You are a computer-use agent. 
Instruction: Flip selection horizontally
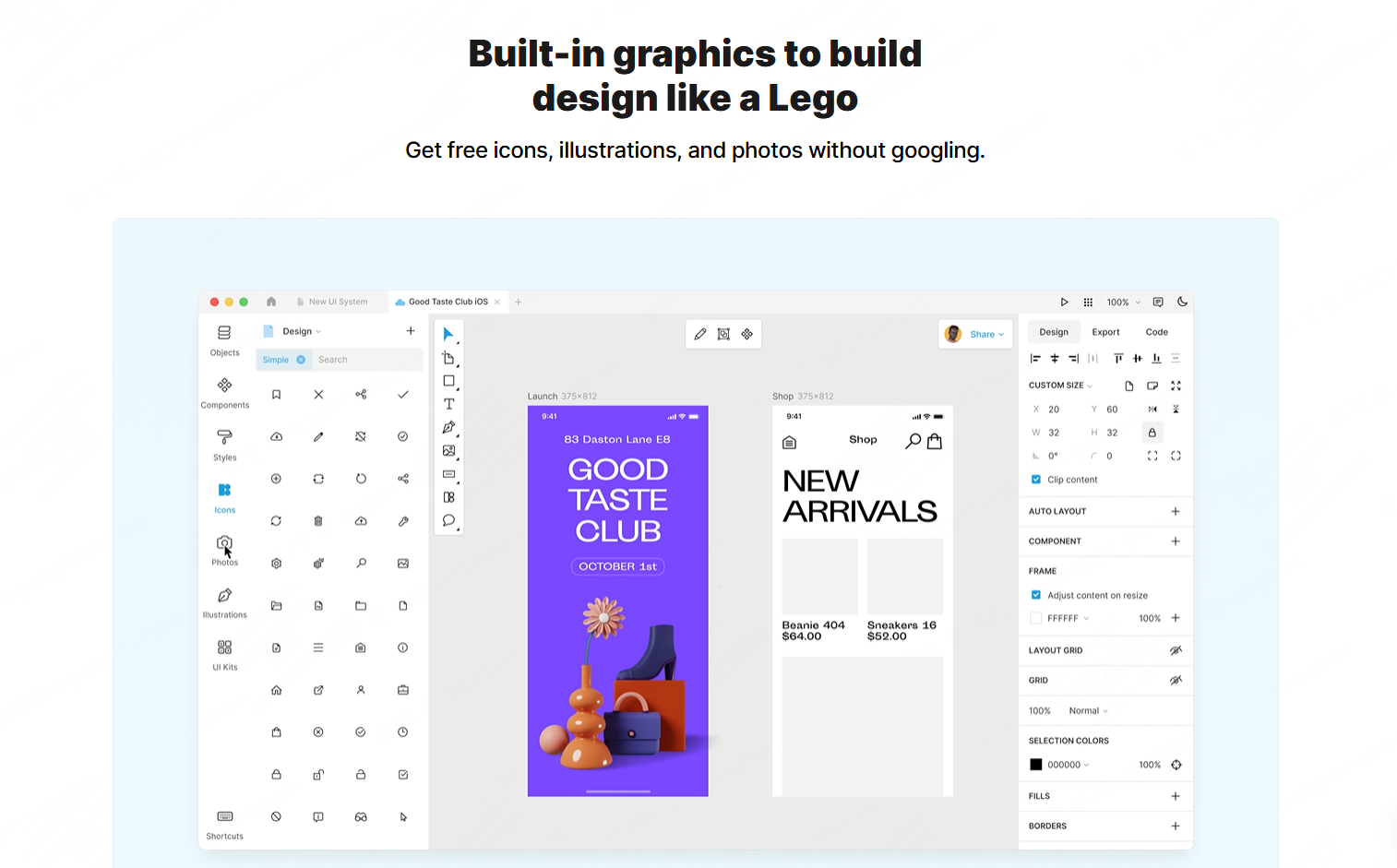[x=1152, y=410]
